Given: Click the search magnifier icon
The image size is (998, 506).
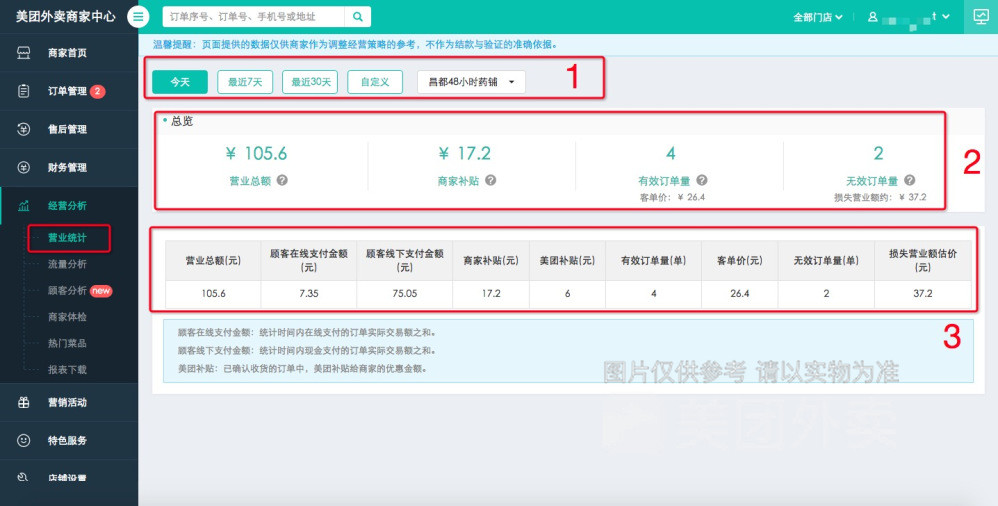Looking at the screenshot, I should [x=357, y=17].
